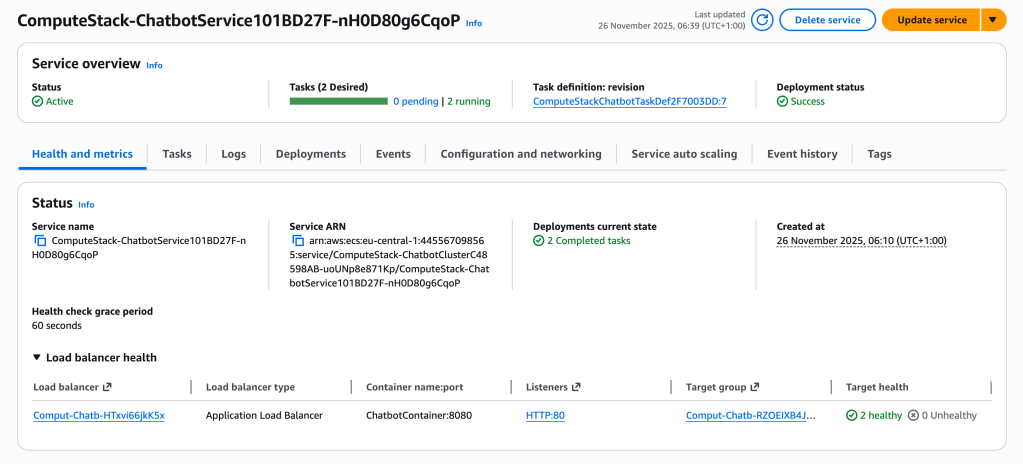Click the deployment Success check icon
The width and height of the screenshot is (1023, 464).
(782, 101)
